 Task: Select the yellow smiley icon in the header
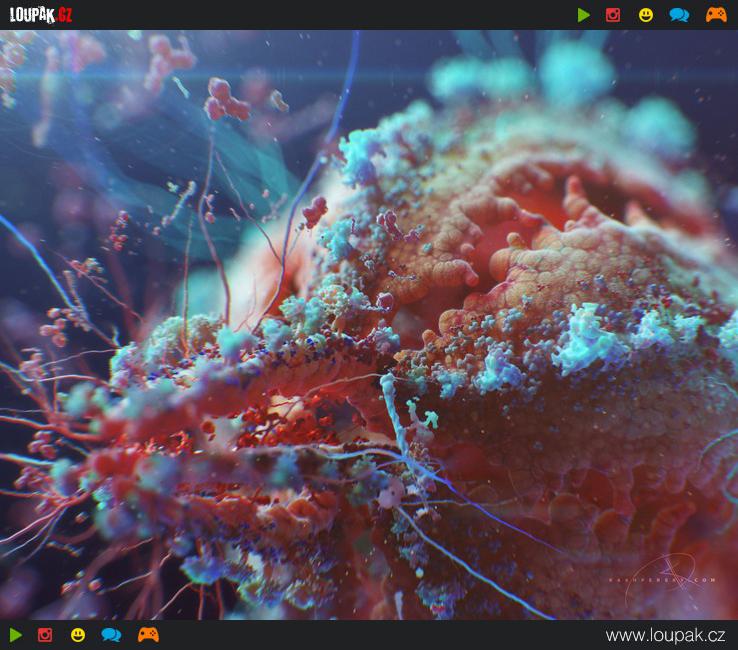pyautogui.click(x=646, y=15)
